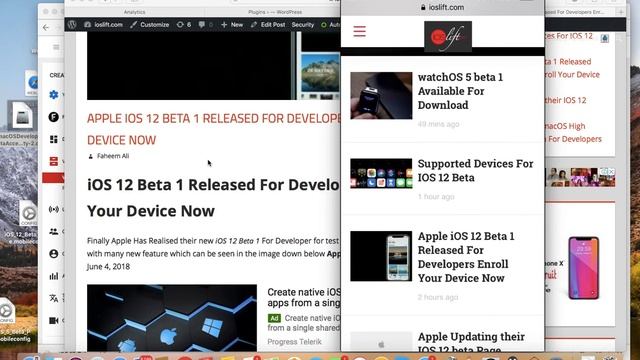Open their IOS 12 link in right window
Screen dimensions: 640x360
click(566, 100)
